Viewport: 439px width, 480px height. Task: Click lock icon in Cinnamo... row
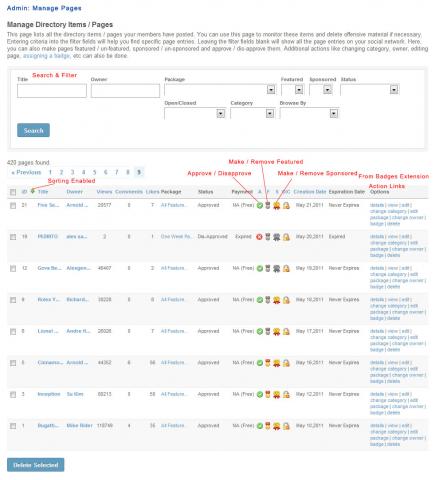(x=286, y=363)
